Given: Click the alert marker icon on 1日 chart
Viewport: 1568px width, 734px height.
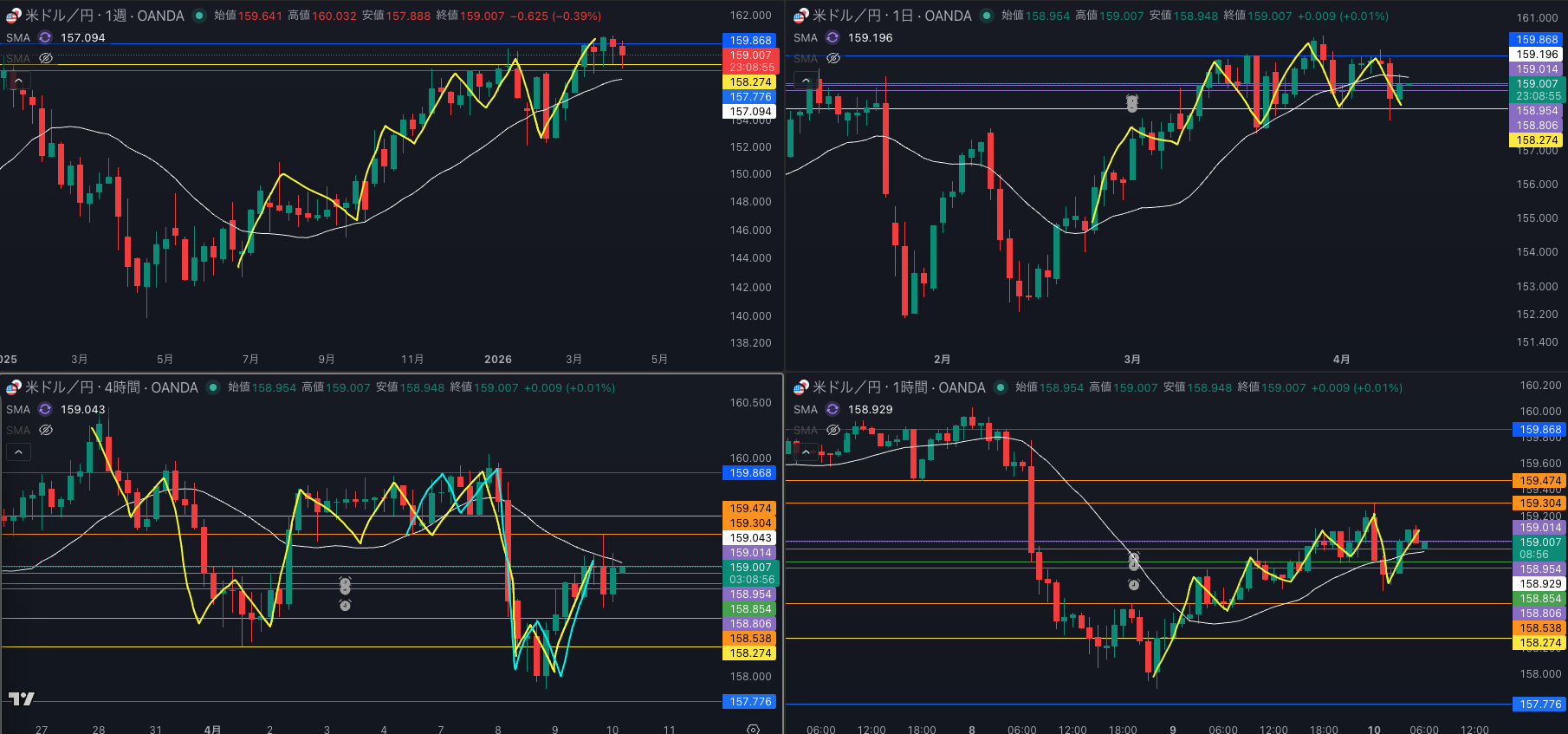Looking at the screenshot, I should (1131, 103).
